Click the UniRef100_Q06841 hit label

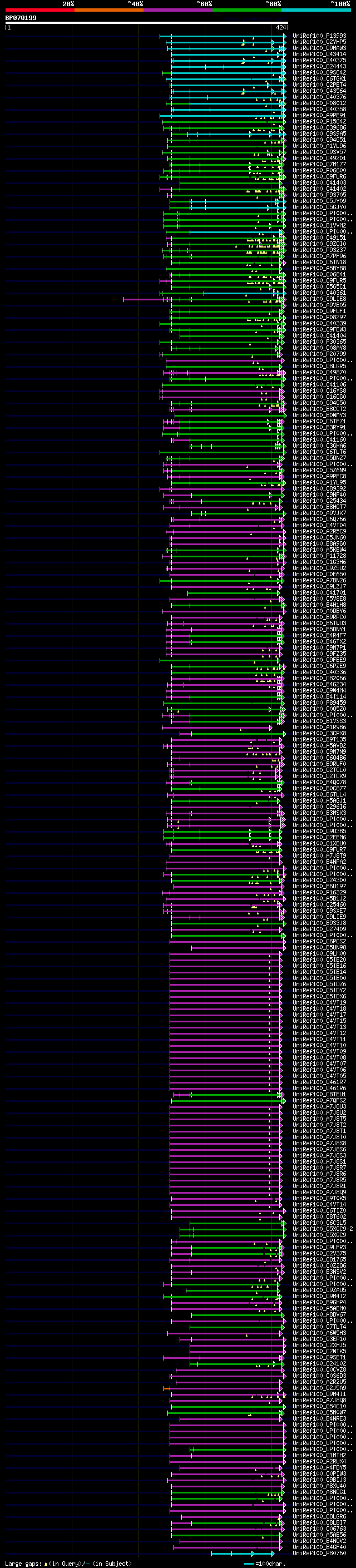[x=319, y=275]
